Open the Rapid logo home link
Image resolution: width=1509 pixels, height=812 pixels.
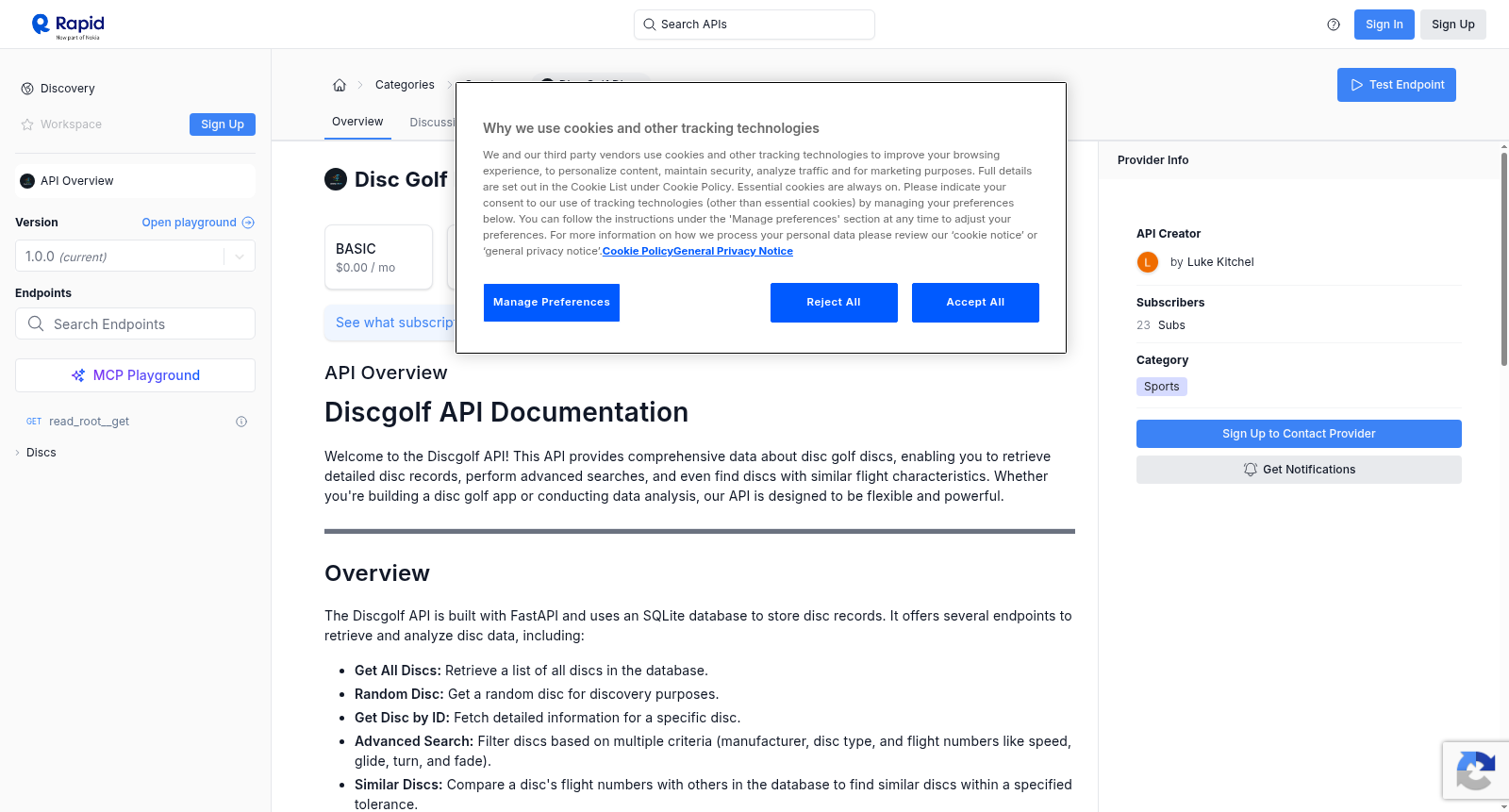68,25
